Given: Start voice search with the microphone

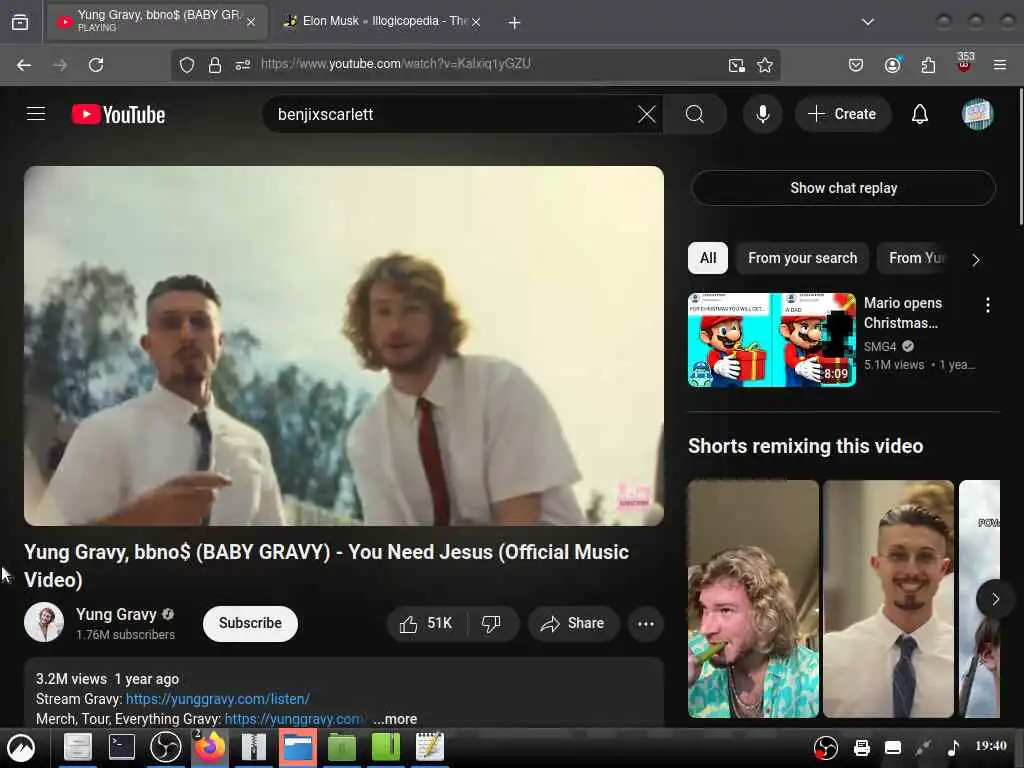Looking at the screenshot, I should [x=762, y=114].
